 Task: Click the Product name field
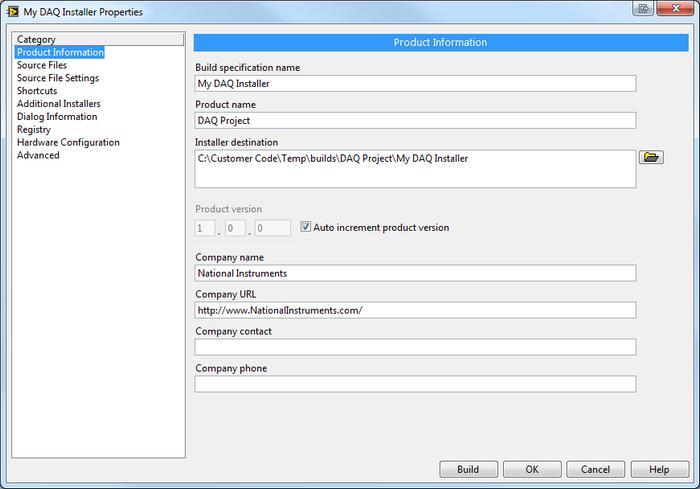coord(415,121)
